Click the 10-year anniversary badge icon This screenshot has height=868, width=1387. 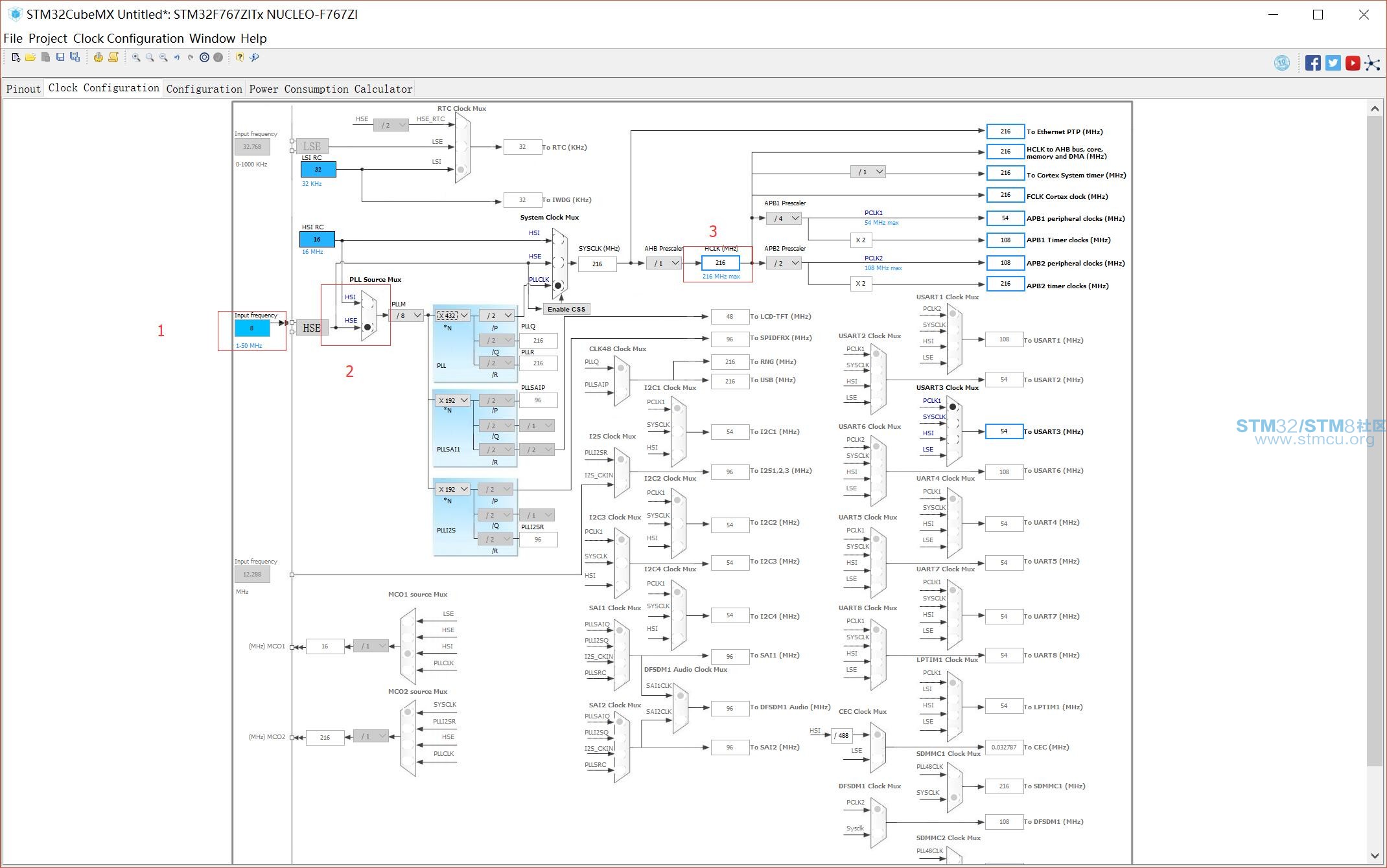[1282, 63]
